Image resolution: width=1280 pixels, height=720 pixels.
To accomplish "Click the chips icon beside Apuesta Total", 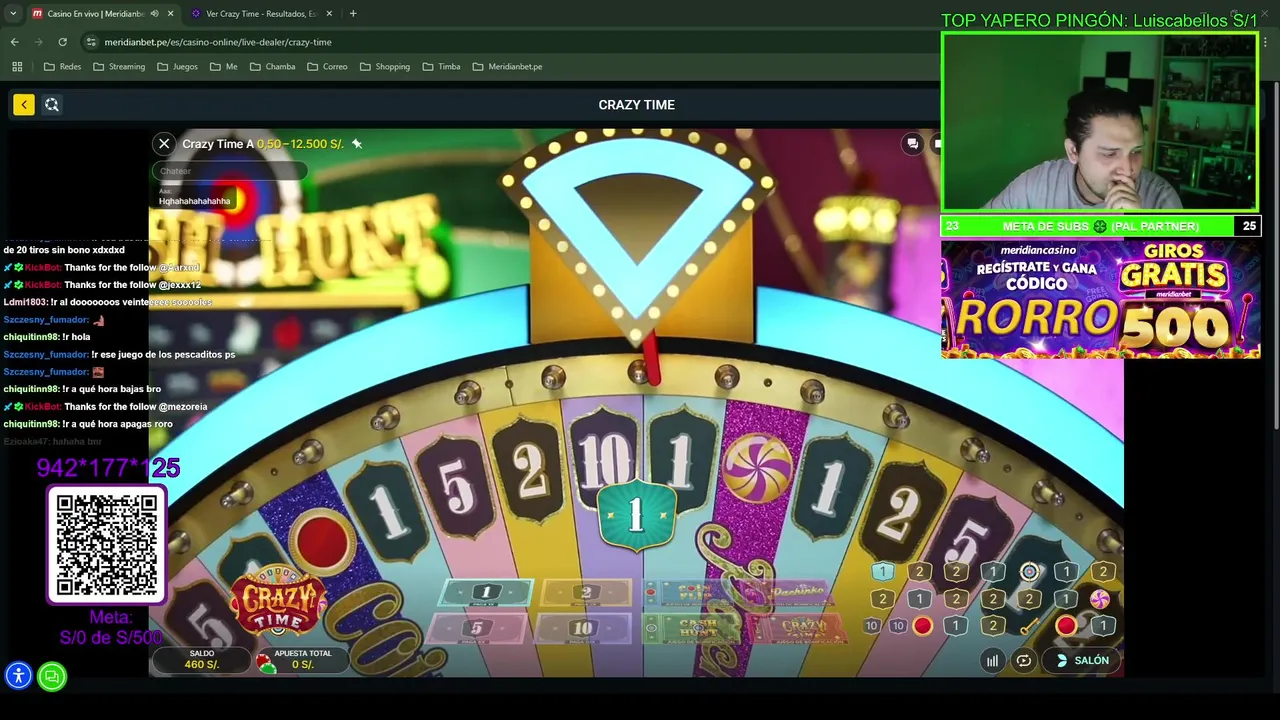I will tap(265, 662).
